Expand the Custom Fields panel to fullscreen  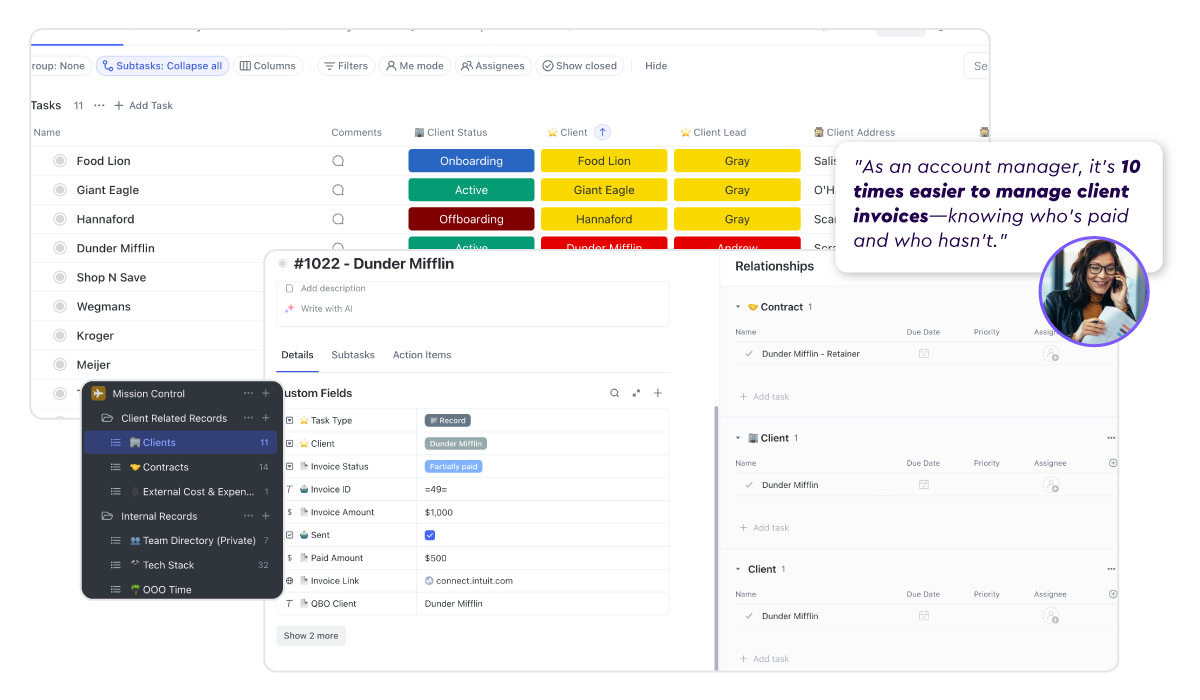pyautogui.click(x=636, y=393)
